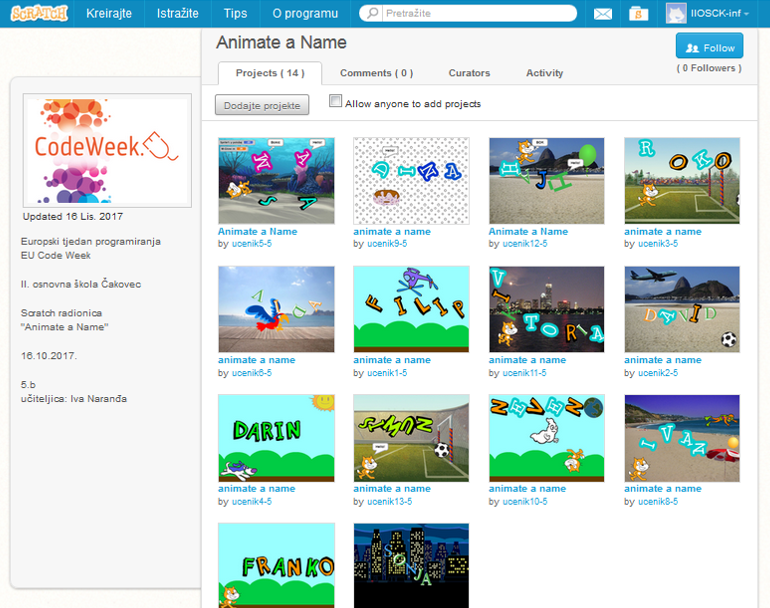
Task: Open author link ucenik6-5
Action: [251, 373]
